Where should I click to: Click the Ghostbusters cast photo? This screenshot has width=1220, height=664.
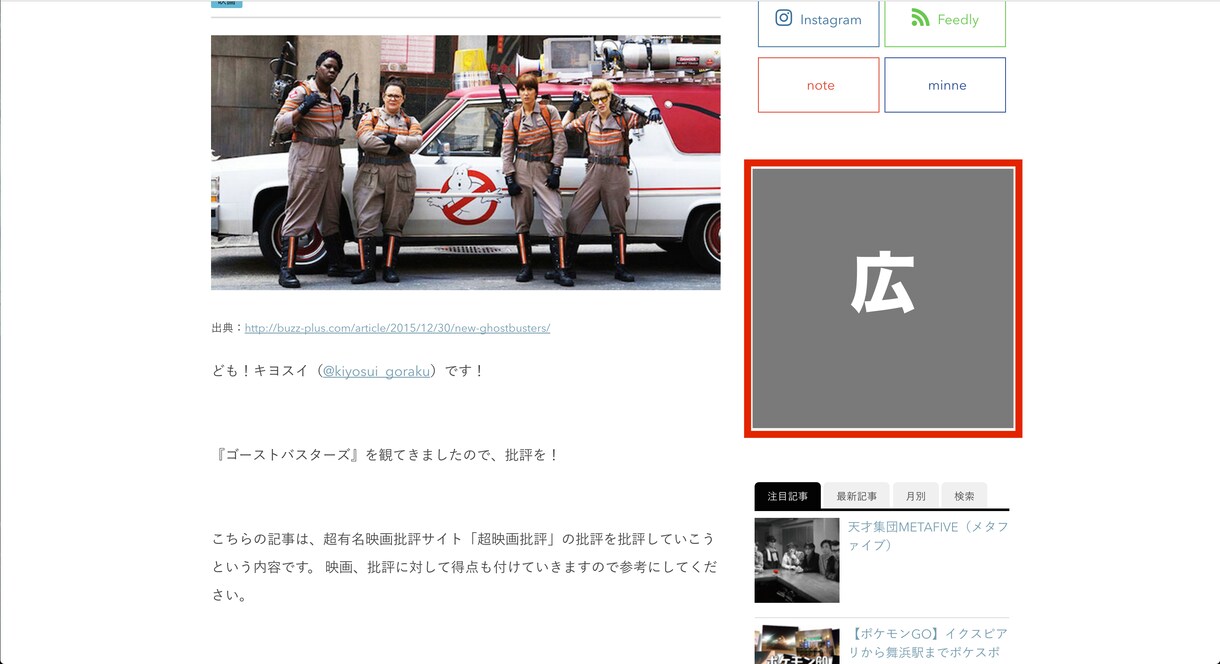pyautogui.click(x=466, y=163)
